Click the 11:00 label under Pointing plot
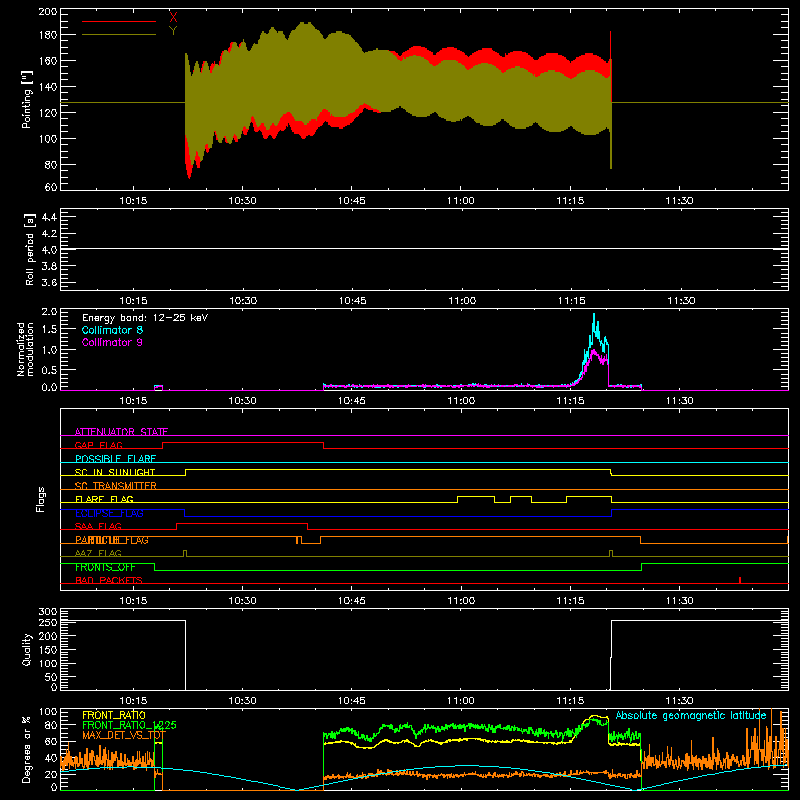 461,201
